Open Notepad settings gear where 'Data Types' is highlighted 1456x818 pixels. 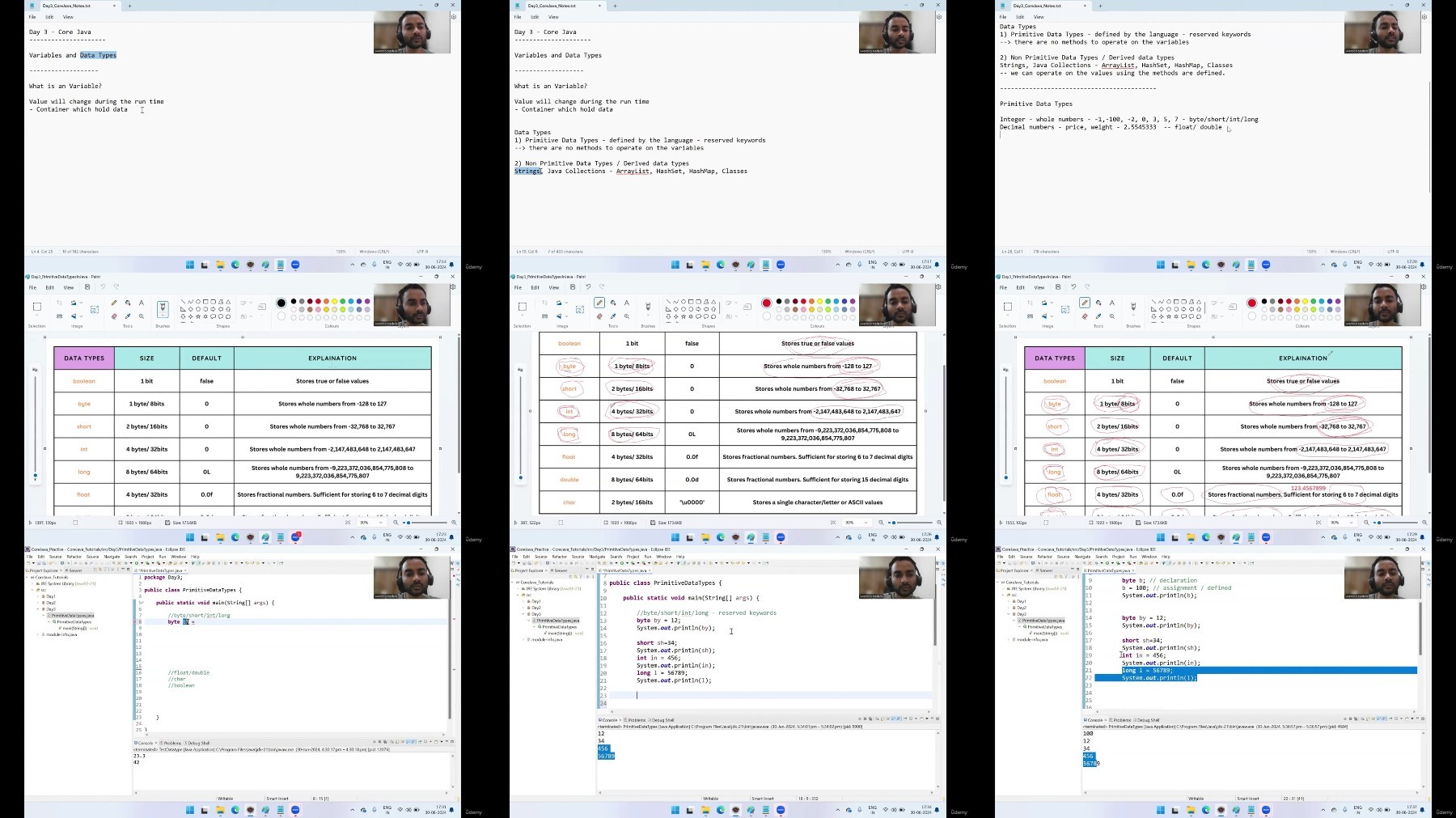pyautogui.click(x=453, y=17)
